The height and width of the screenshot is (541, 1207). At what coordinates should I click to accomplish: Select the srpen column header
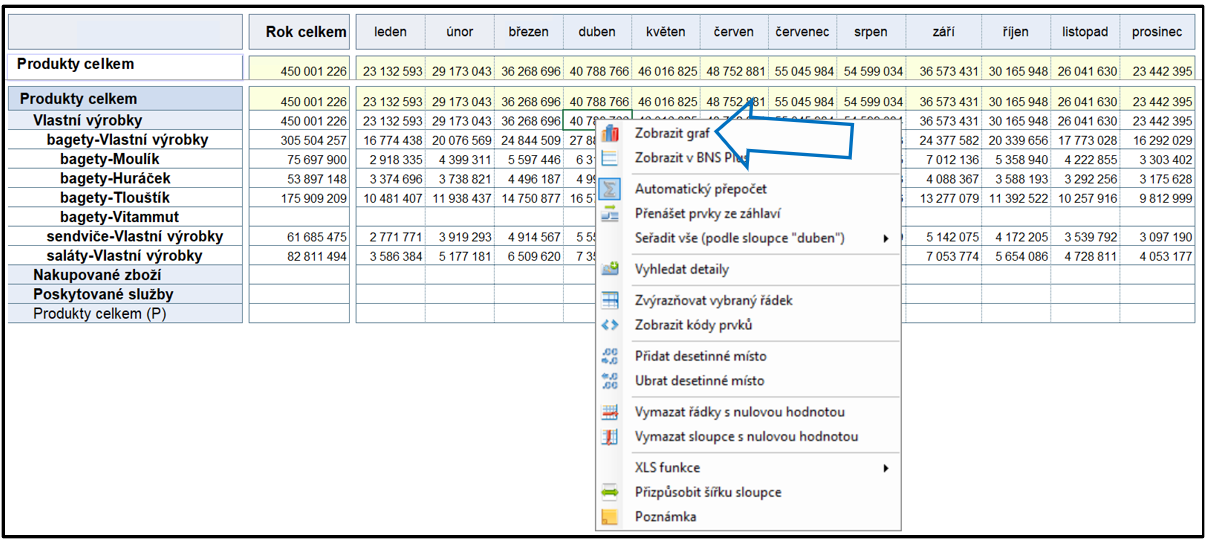pyautogui.click(x=872, y=32)
